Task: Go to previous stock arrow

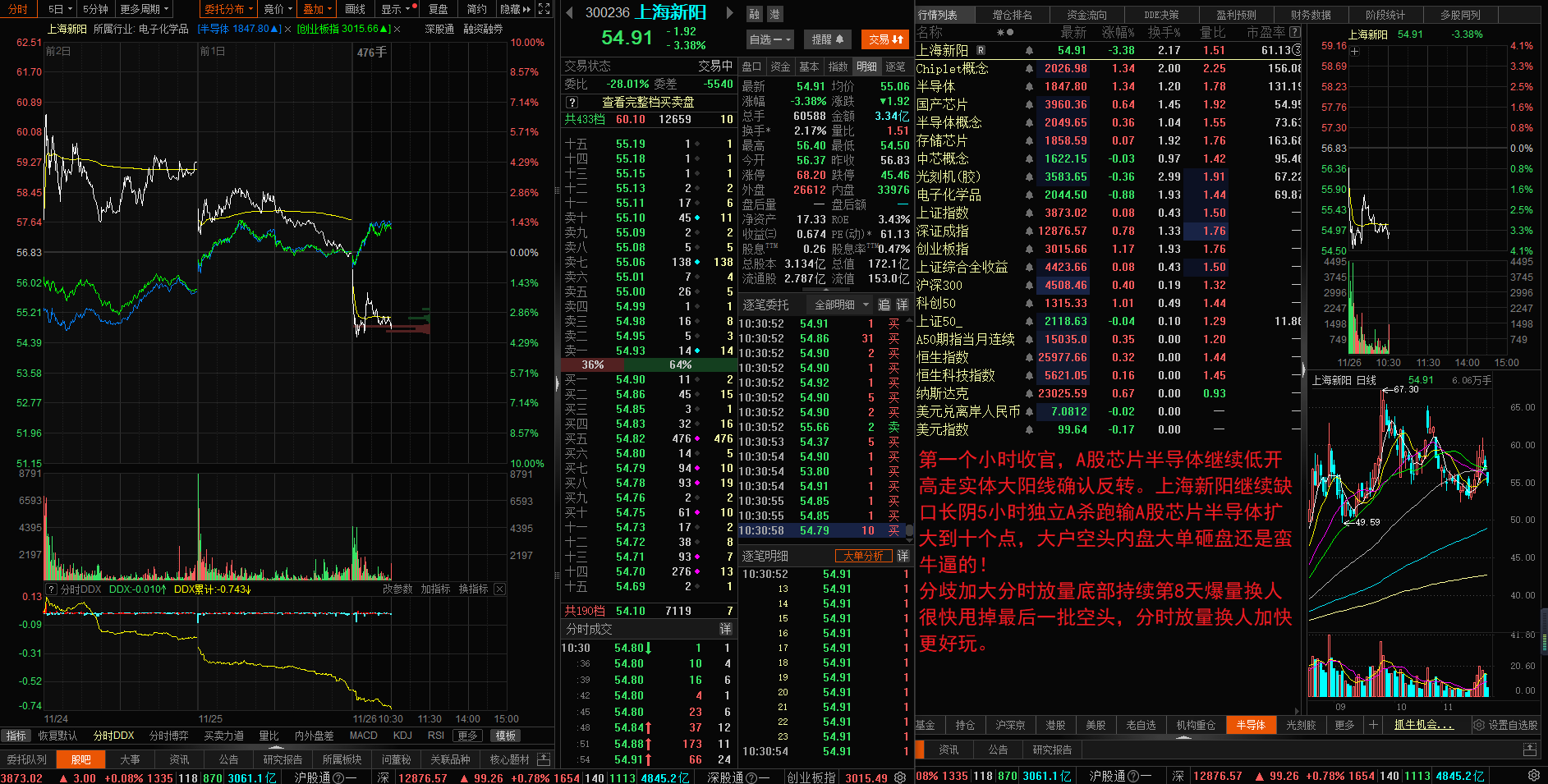Action: point(570,13)
